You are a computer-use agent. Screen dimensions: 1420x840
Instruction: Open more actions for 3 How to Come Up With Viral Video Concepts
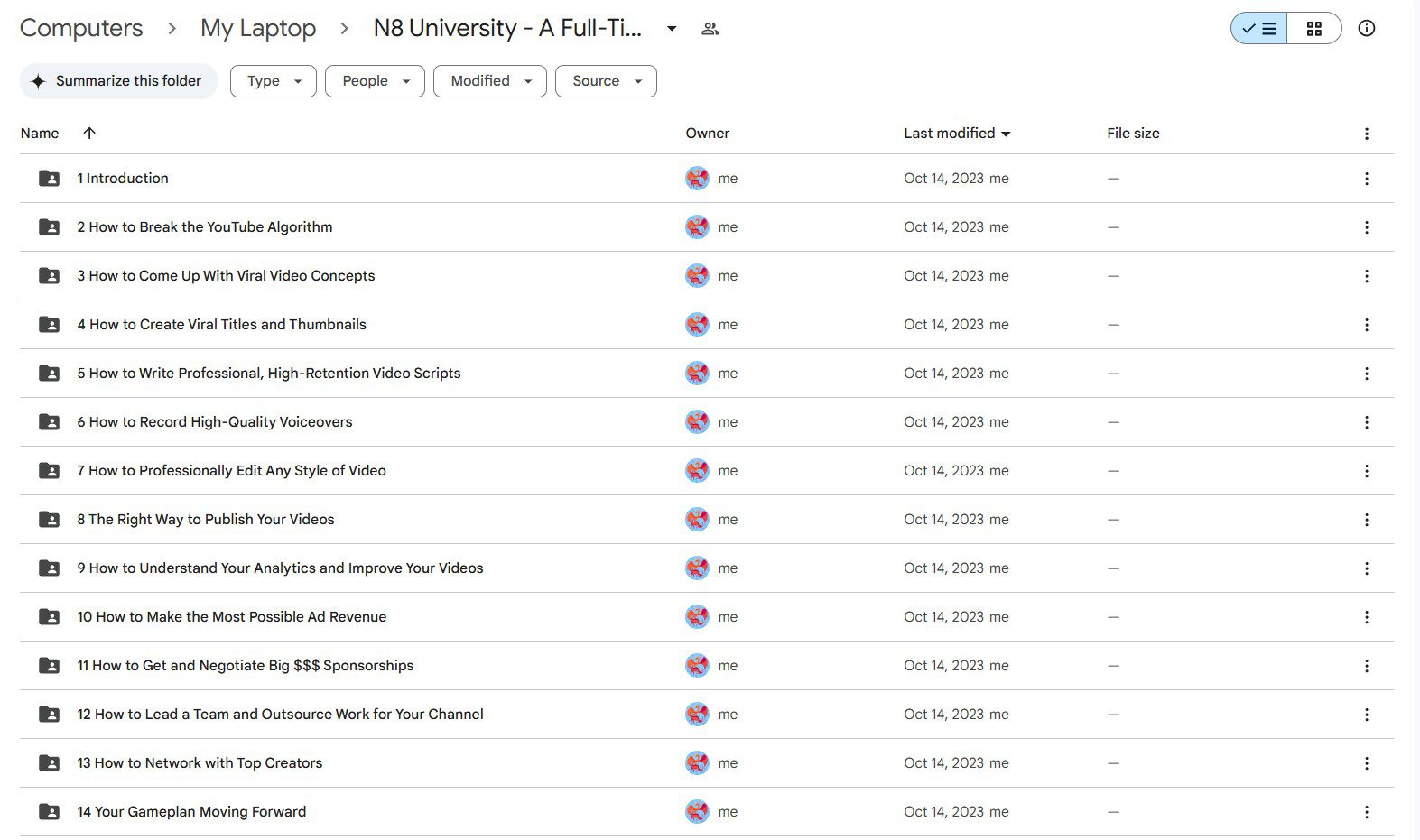click(x=1367, y=276)
